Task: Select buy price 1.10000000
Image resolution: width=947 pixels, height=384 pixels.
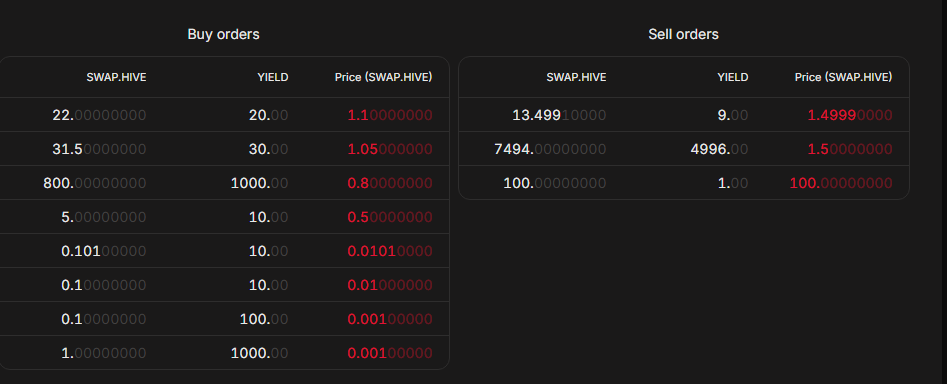Action: [x=390, y=115]
